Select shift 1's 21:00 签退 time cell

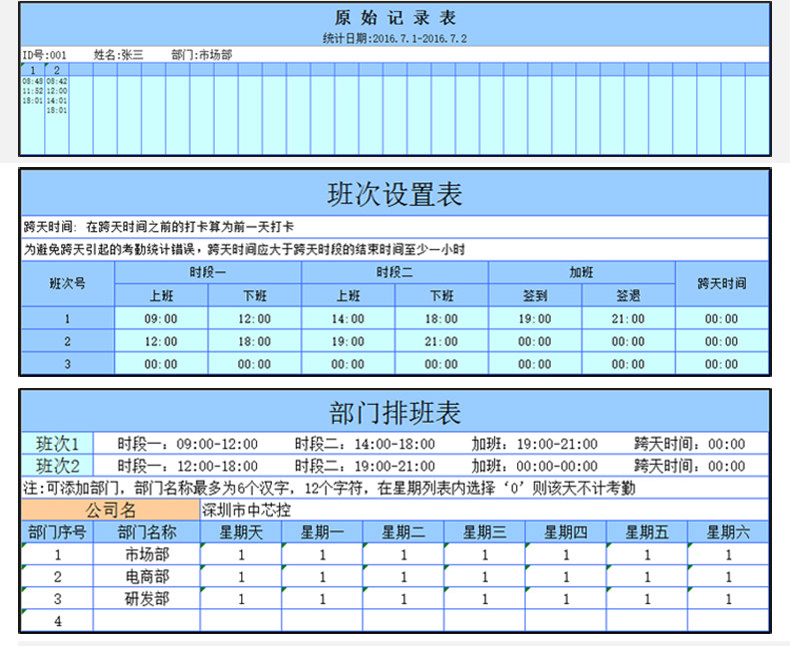click(628, 319)
